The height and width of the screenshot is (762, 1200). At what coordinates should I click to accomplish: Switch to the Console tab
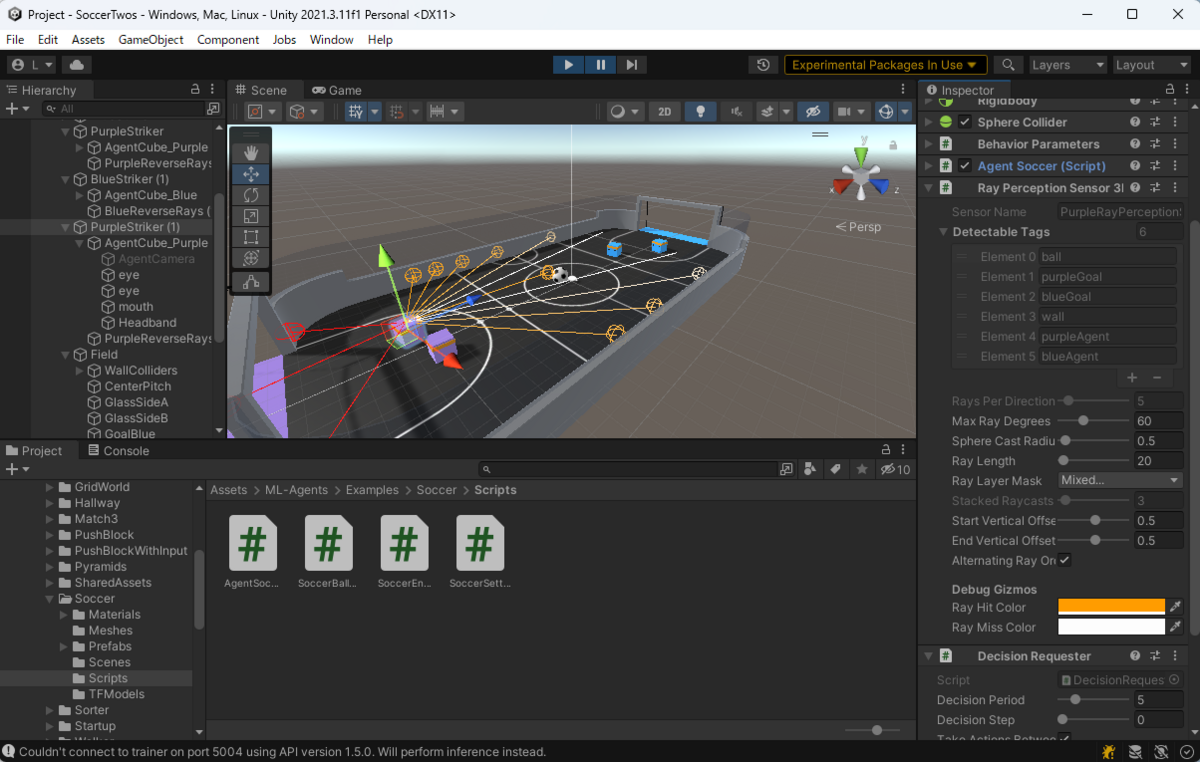tap(119, 451)
